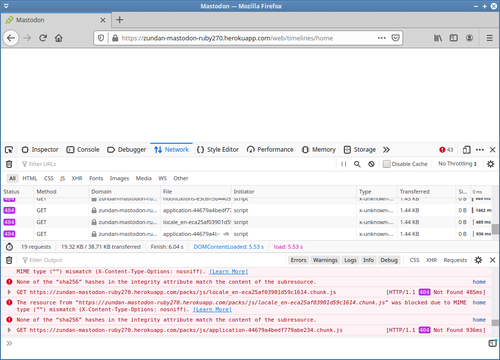Expand the application-44679 GET request log entry
Viewport: 500px width, 360px height.
click(9, 330)
